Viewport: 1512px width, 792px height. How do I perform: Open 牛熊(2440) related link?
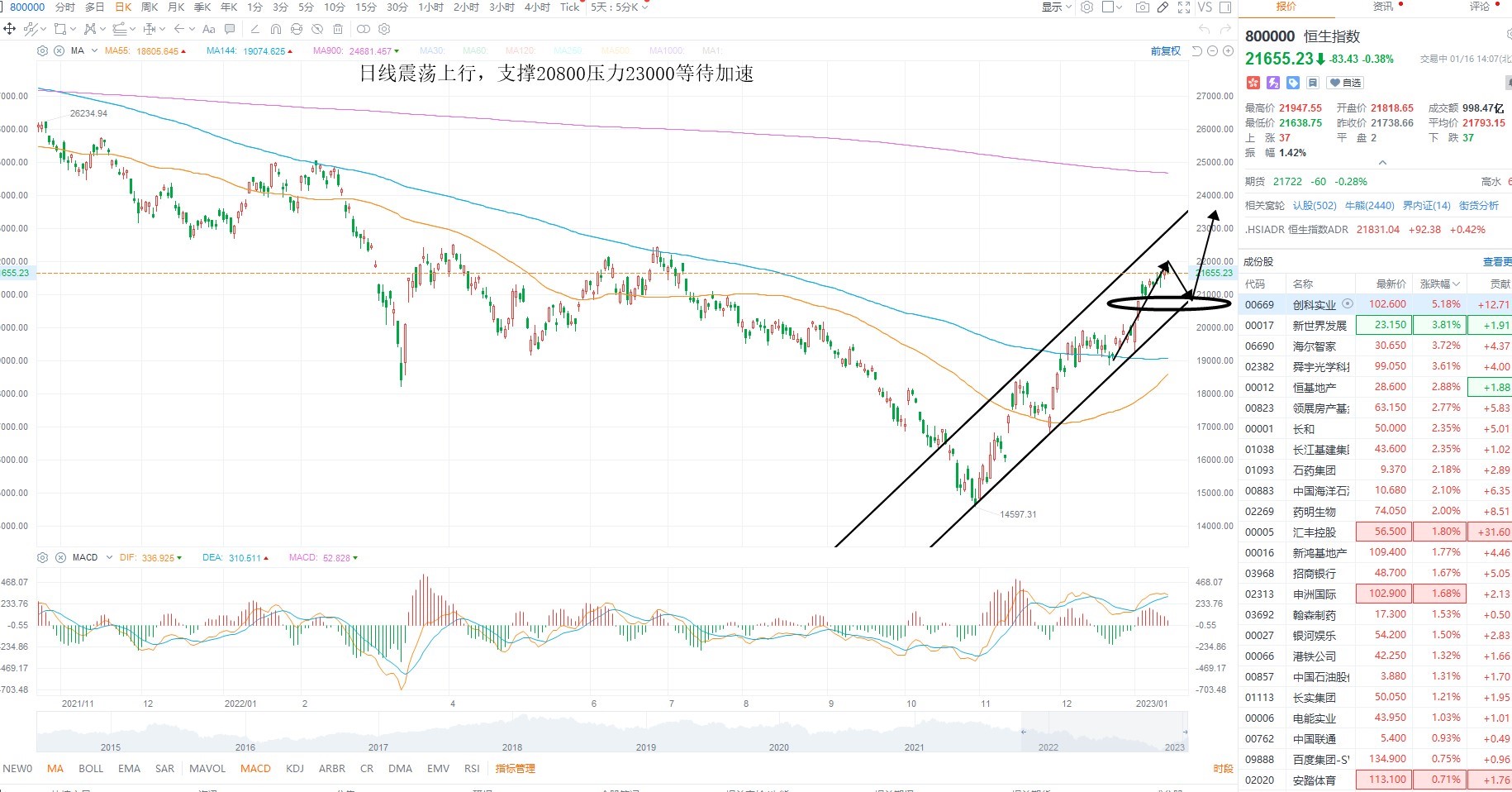[x=1369, y=206]
